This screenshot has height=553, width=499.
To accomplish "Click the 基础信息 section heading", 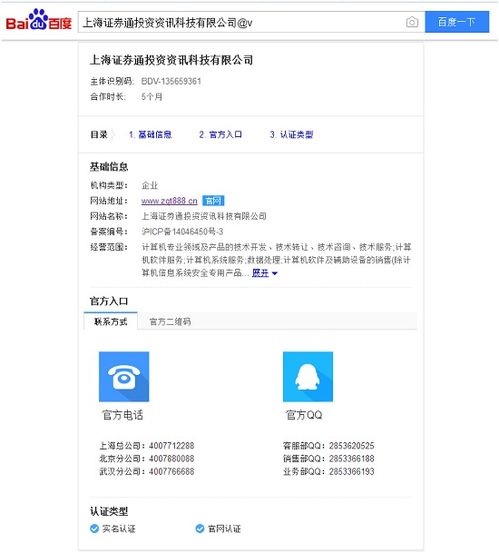I will pyautogui.click(x=109, y=166).
